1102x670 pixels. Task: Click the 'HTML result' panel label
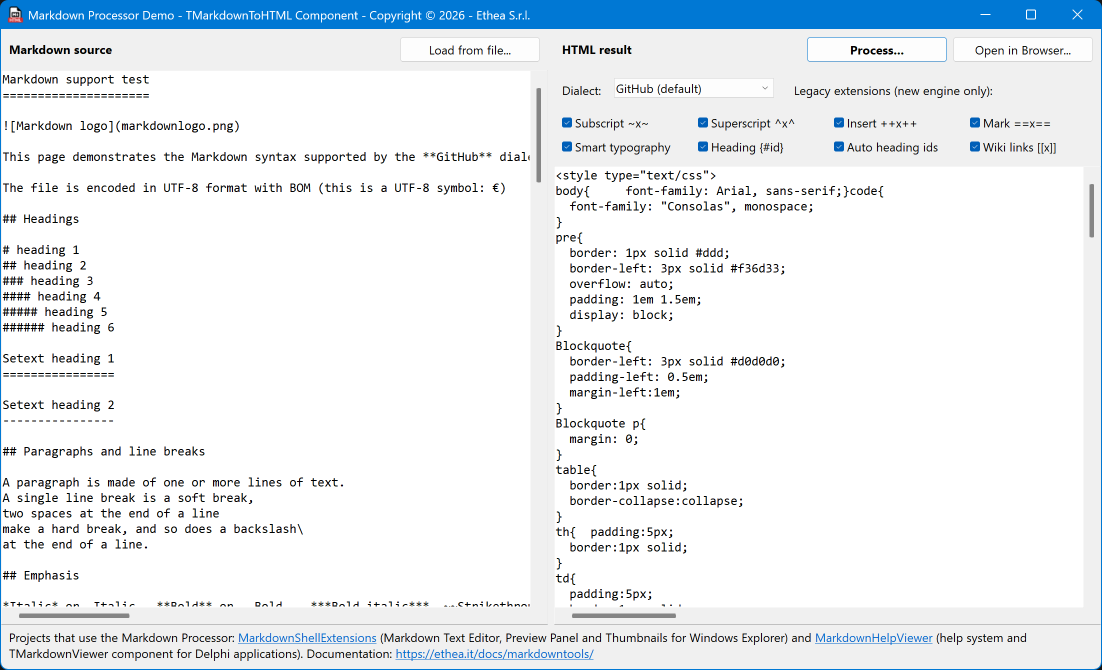597,50
